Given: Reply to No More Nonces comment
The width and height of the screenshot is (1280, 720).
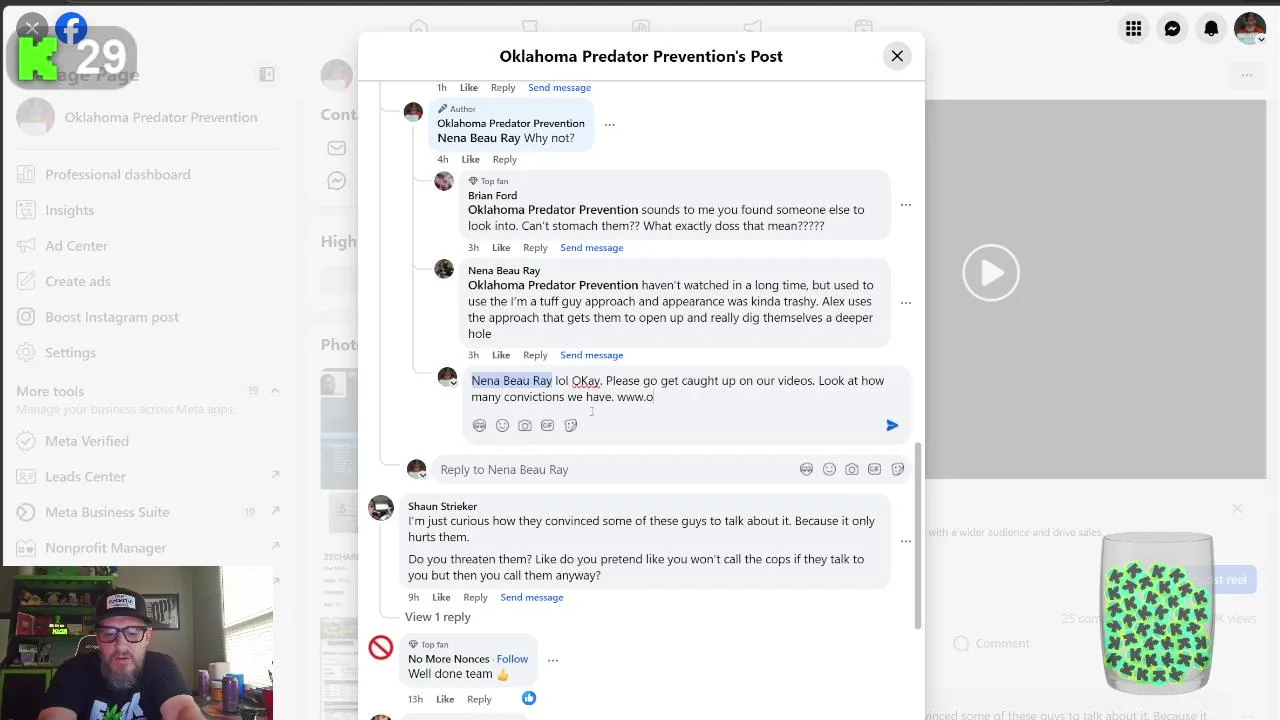Looking at the screenshot, I should tap(479, 699).
